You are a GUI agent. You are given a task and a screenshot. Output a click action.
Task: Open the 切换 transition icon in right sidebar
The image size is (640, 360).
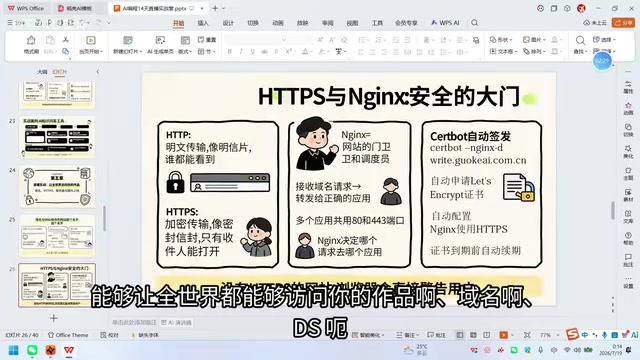[x=628, y=130]
